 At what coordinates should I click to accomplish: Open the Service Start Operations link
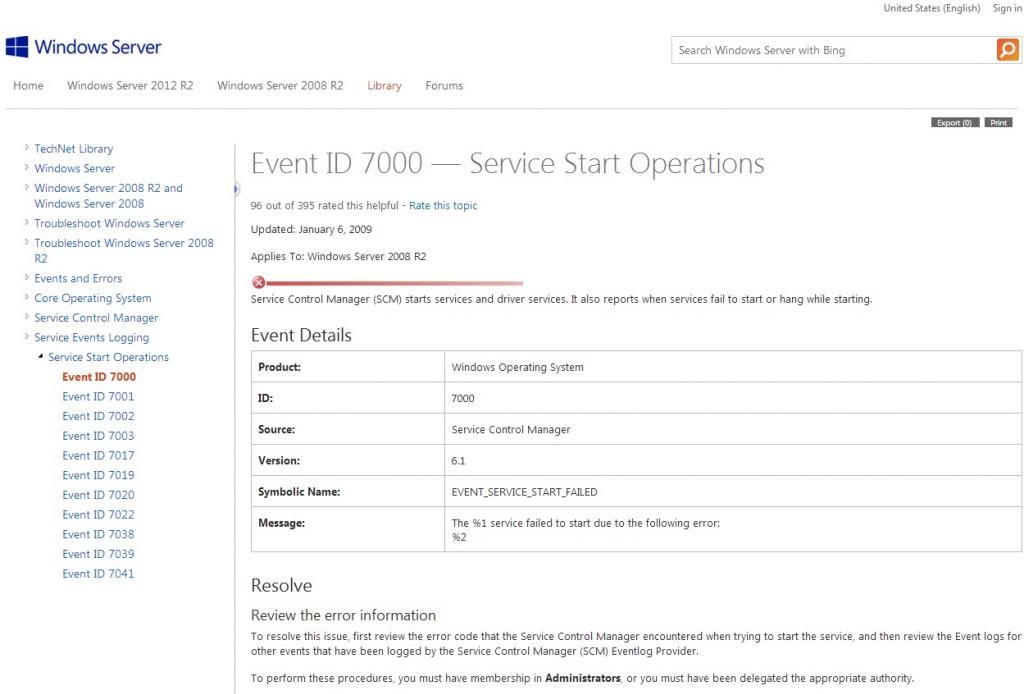(108, 357)
